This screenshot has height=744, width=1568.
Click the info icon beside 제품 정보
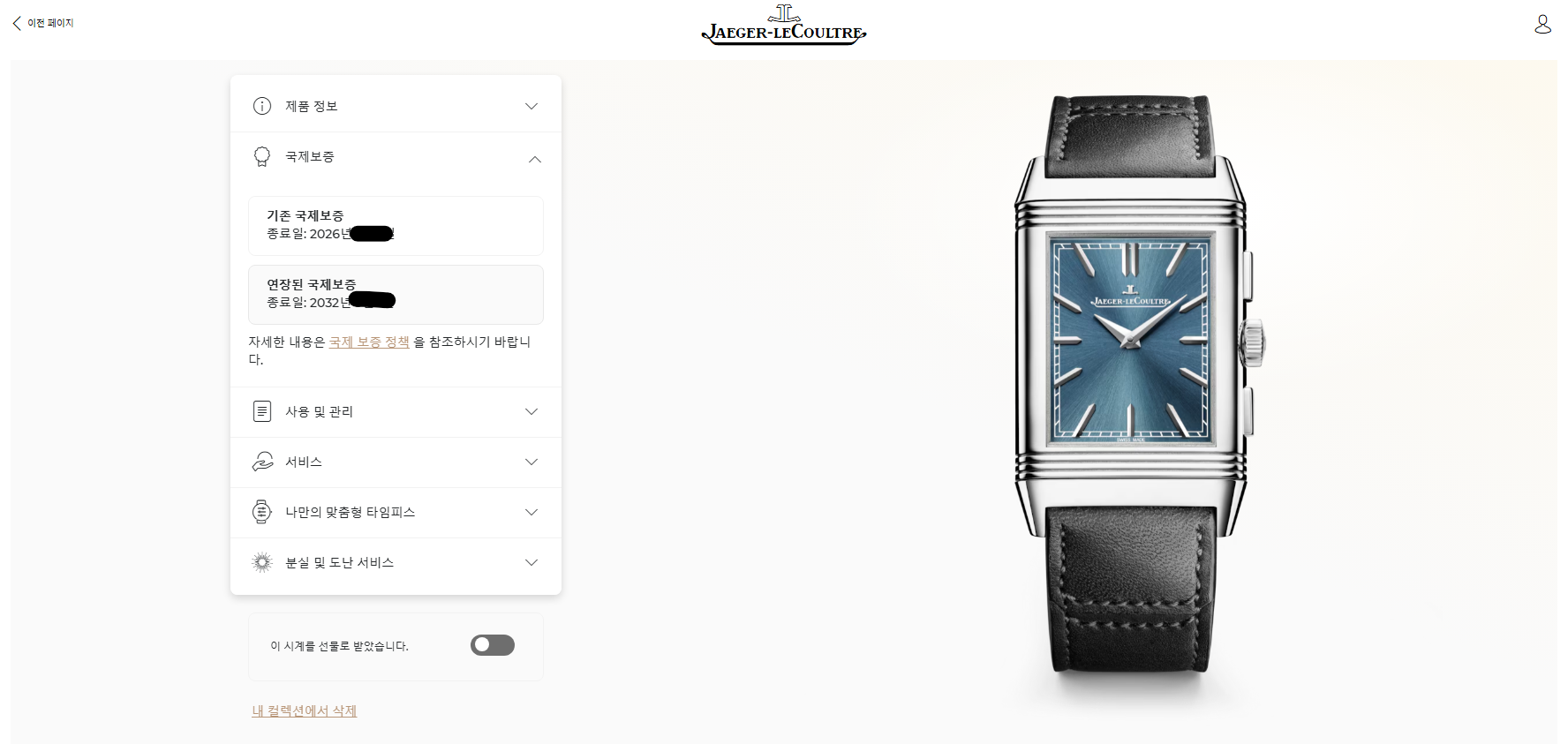262,106
